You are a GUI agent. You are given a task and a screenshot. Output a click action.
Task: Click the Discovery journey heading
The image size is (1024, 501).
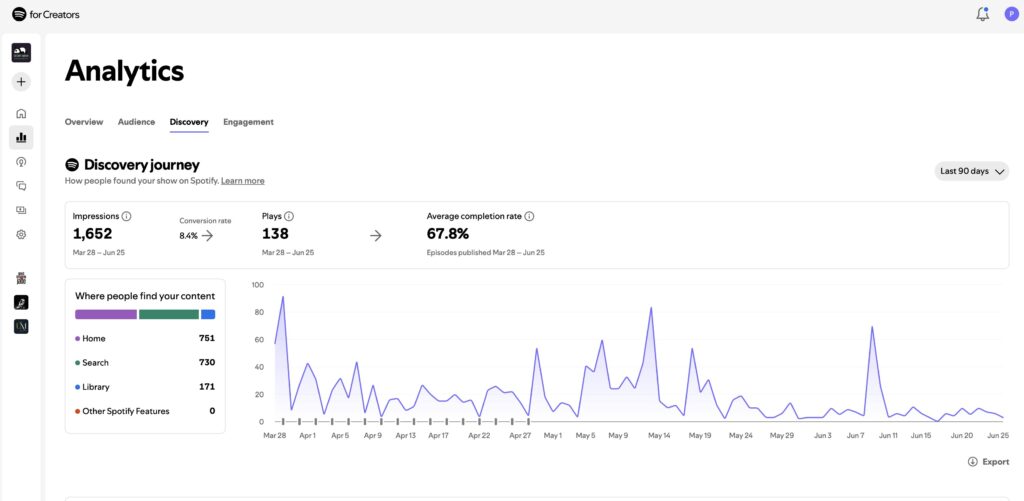click(142, 165)
